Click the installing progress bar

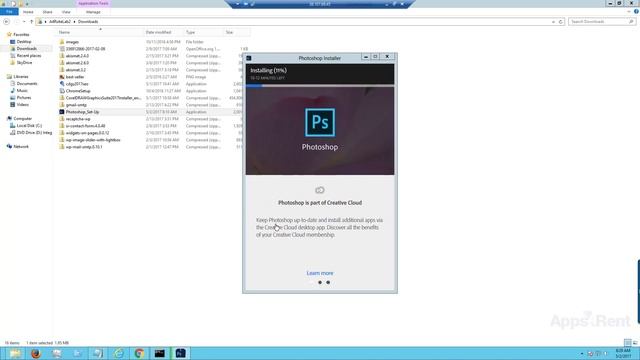[320, 86]
